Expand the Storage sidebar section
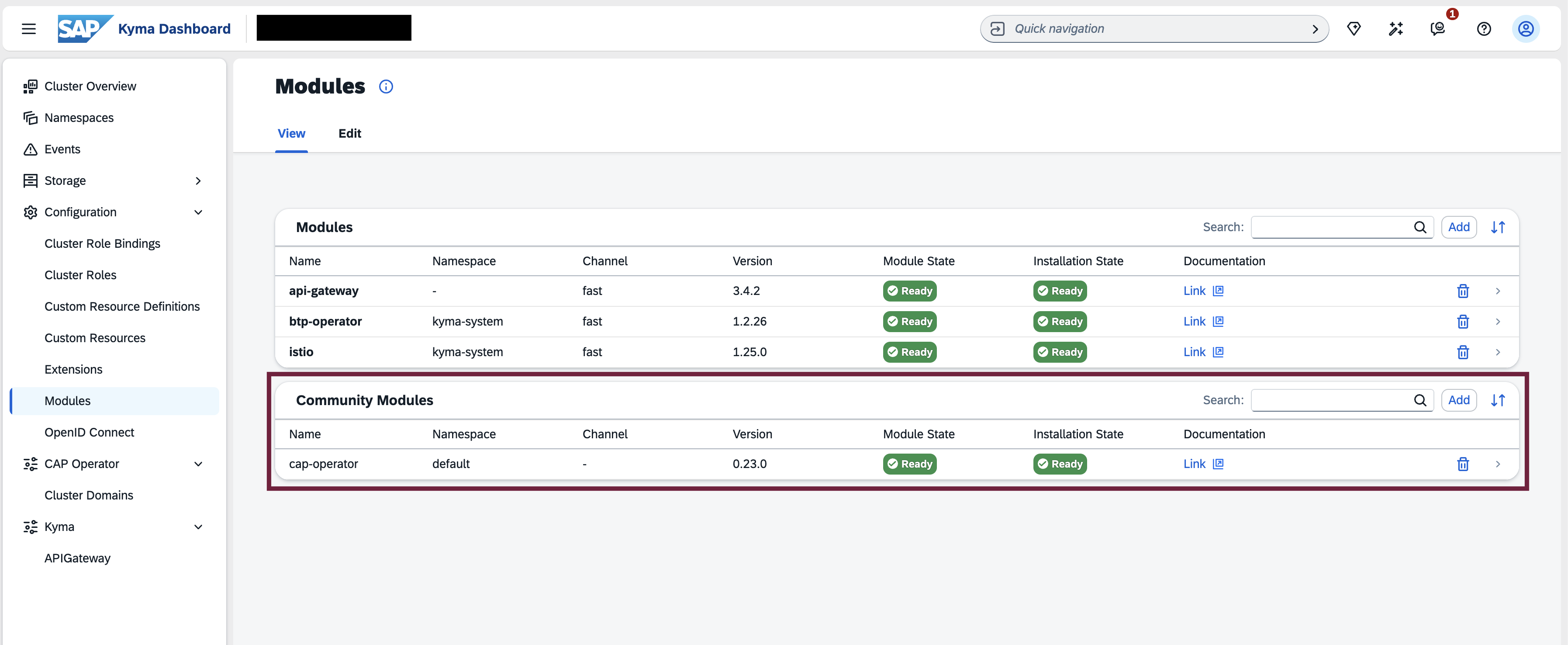Image resolution: width=1568 pixels, height=645 pixels. click(198, 181)
